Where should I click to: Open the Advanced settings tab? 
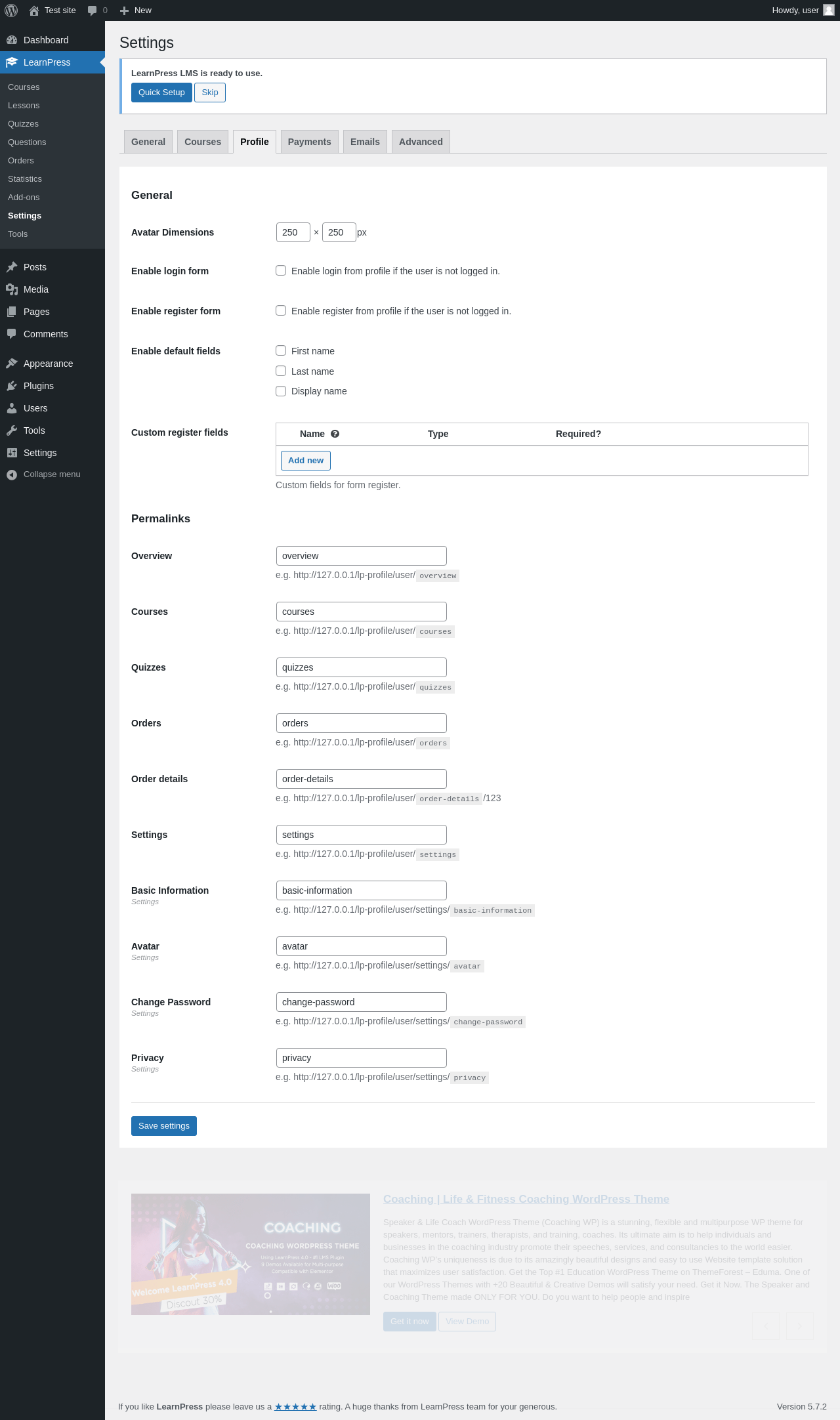pos(421,142)
